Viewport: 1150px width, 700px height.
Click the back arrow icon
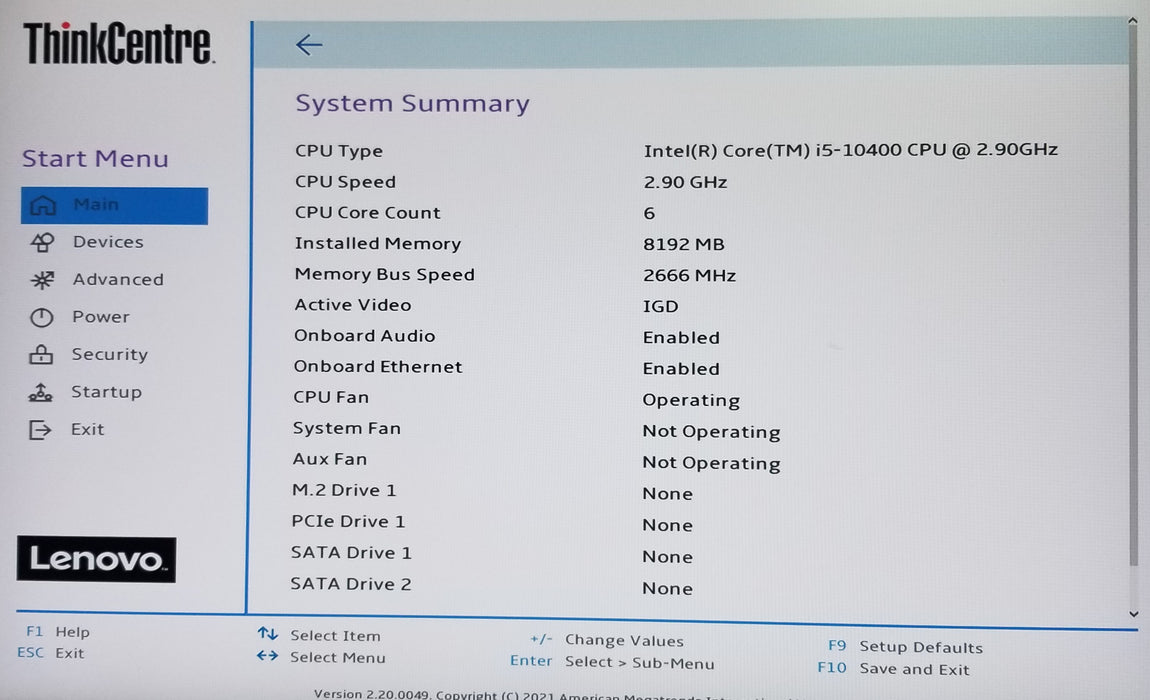point(309,45)
